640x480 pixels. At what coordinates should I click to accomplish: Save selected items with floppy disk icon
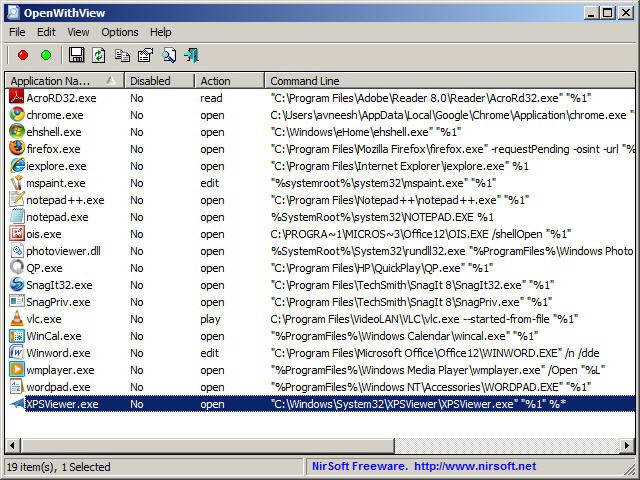(76, 55)
